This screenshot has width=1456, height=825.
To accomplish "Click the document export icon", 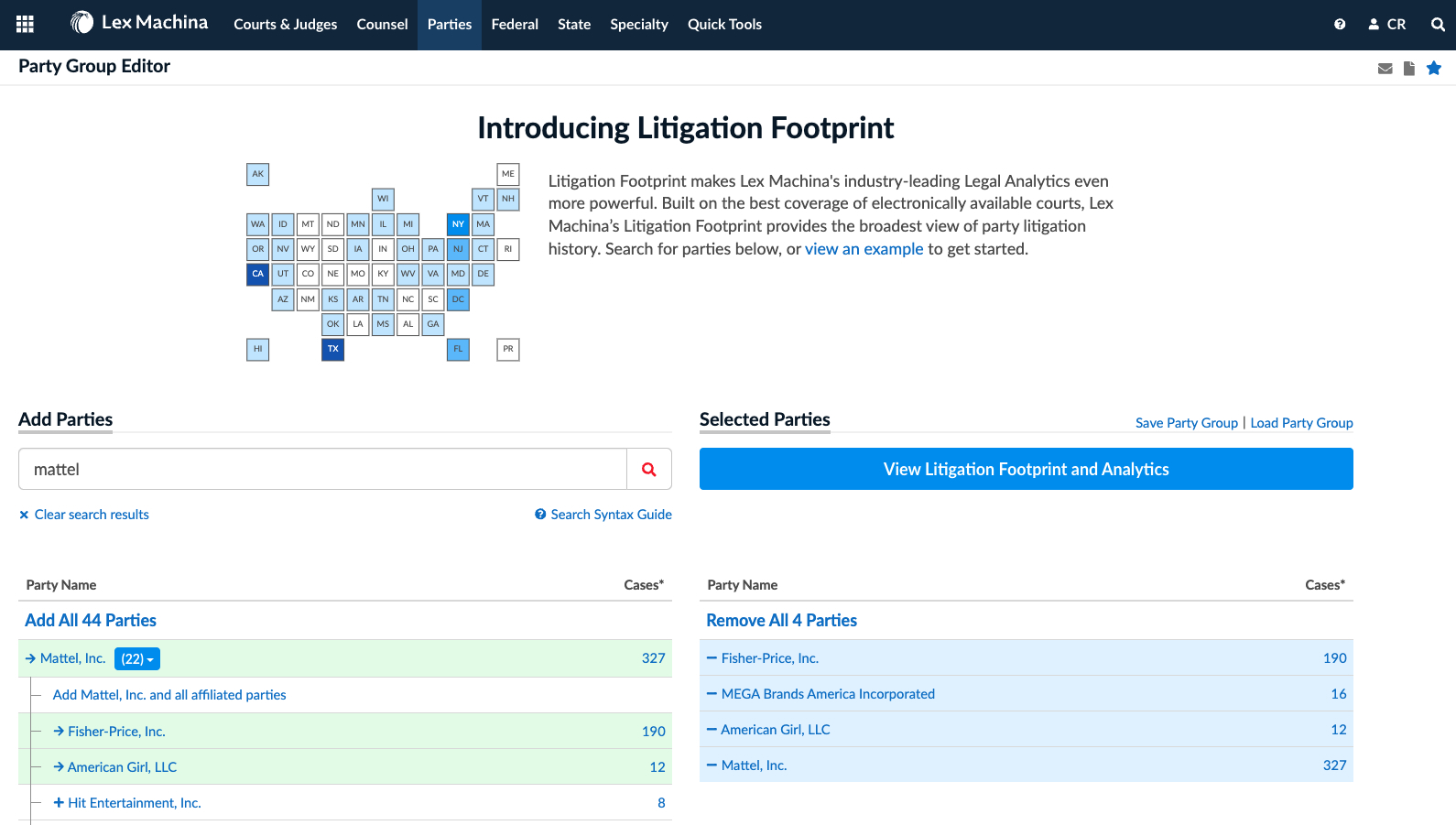I will [x=1409, y=69].
